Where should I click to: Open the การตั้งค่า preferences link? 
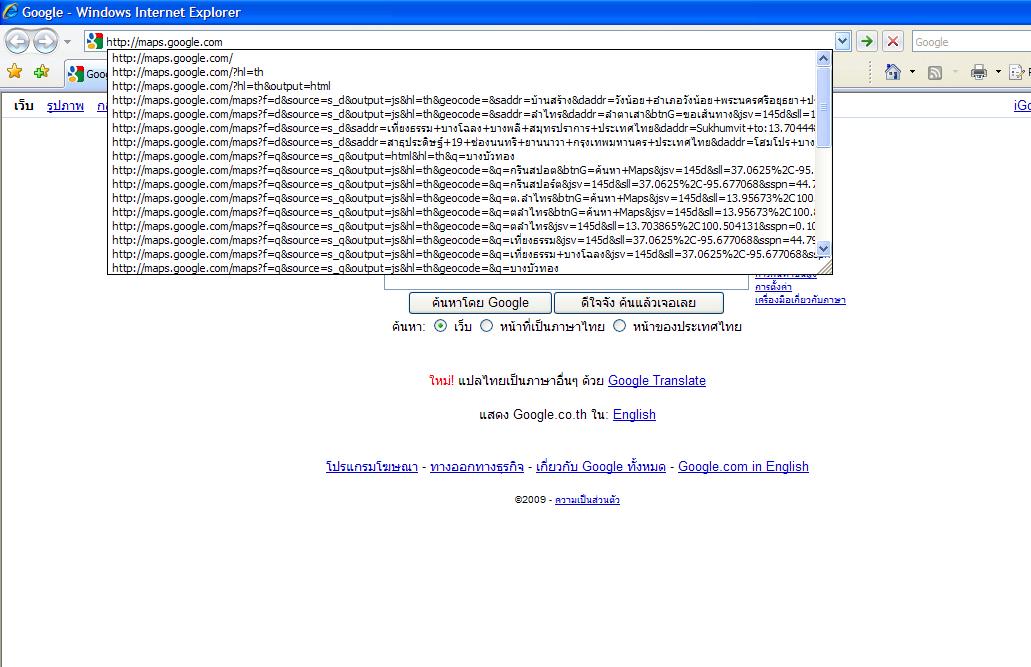click(x=773, y=287)
